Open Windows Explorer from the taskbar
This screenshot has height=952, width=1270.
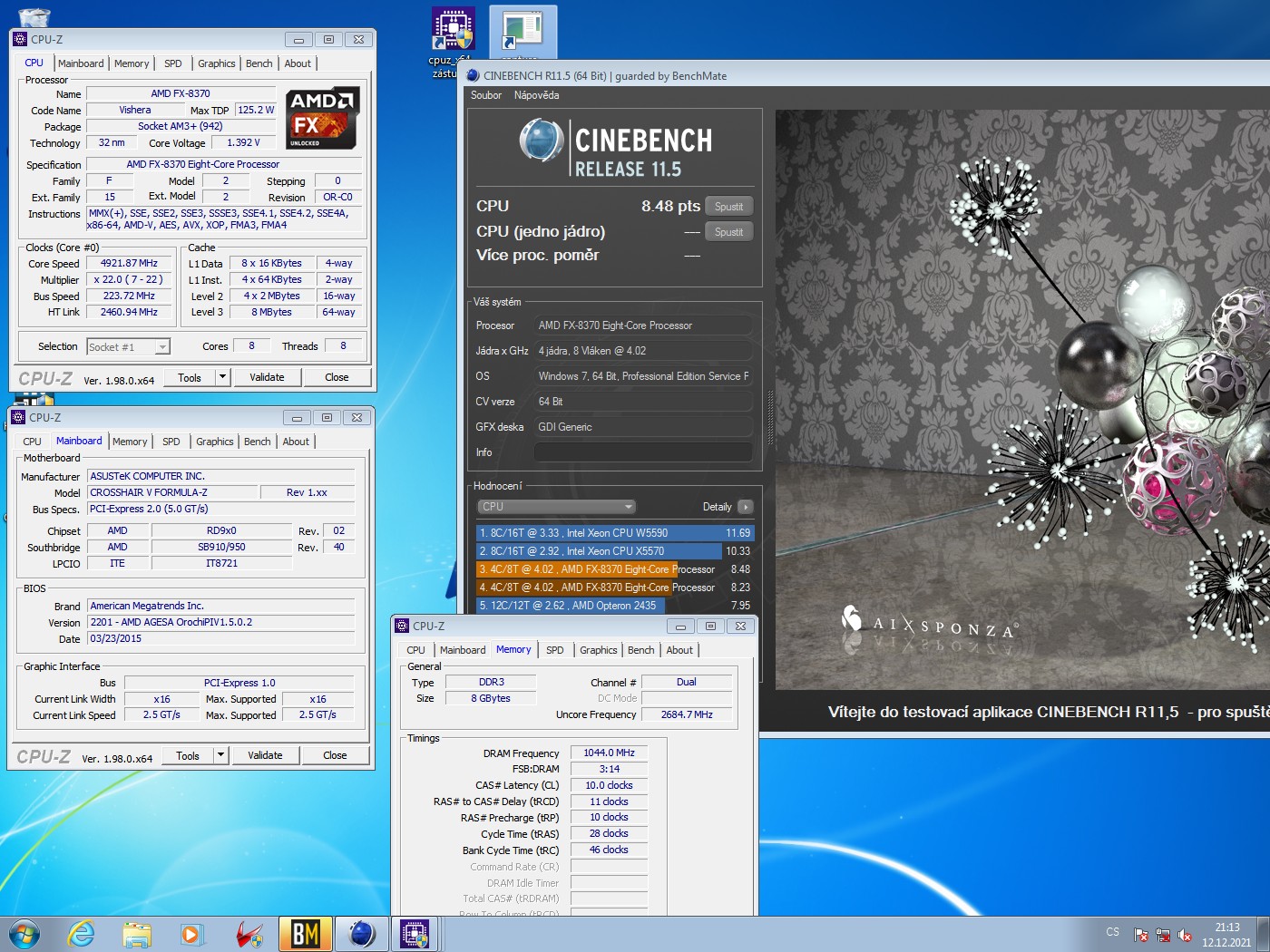[x=137, y=934]
